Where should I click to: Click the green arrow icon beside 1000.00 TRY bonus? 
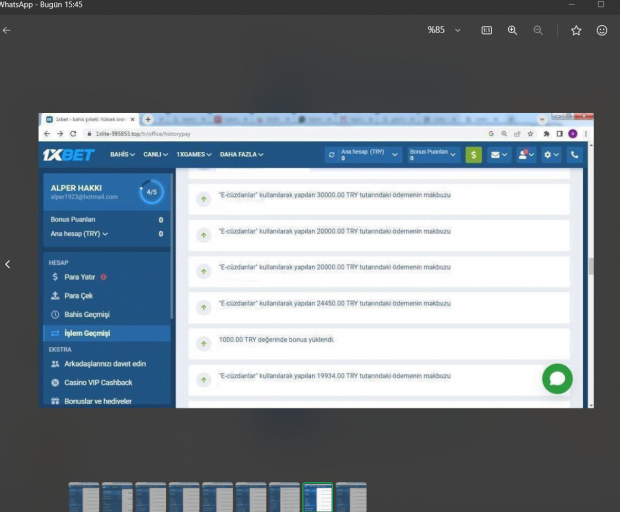pyautogui.click(x=204, y=344)
